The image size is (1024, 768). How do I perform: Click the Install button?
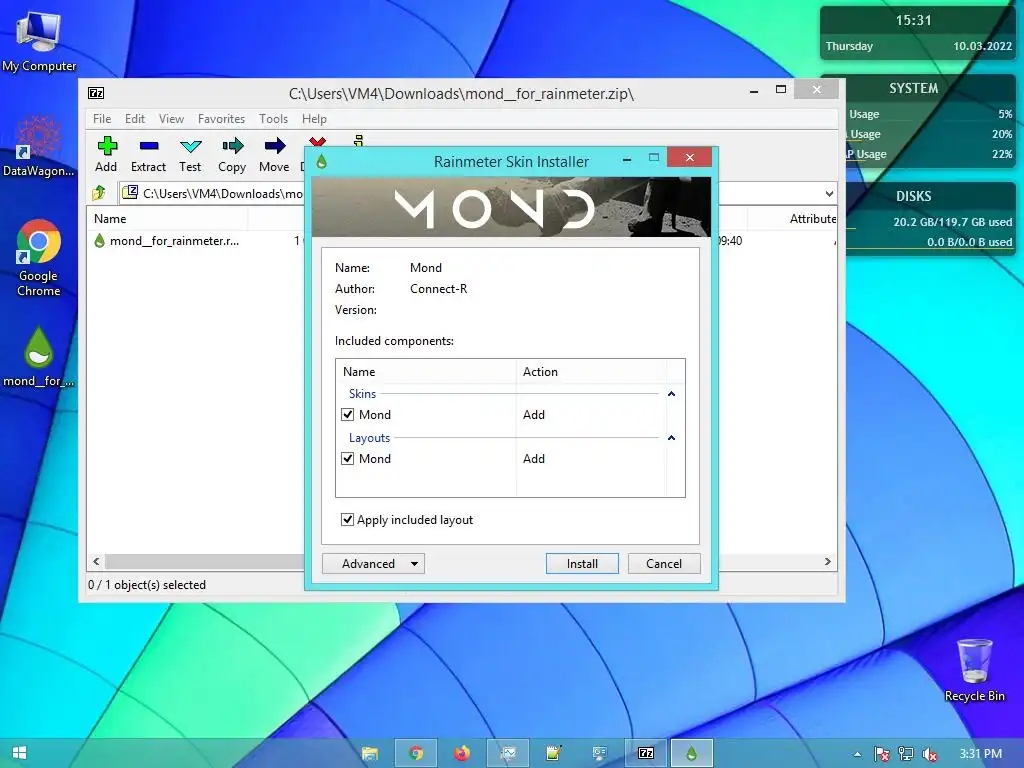point(582,564)
